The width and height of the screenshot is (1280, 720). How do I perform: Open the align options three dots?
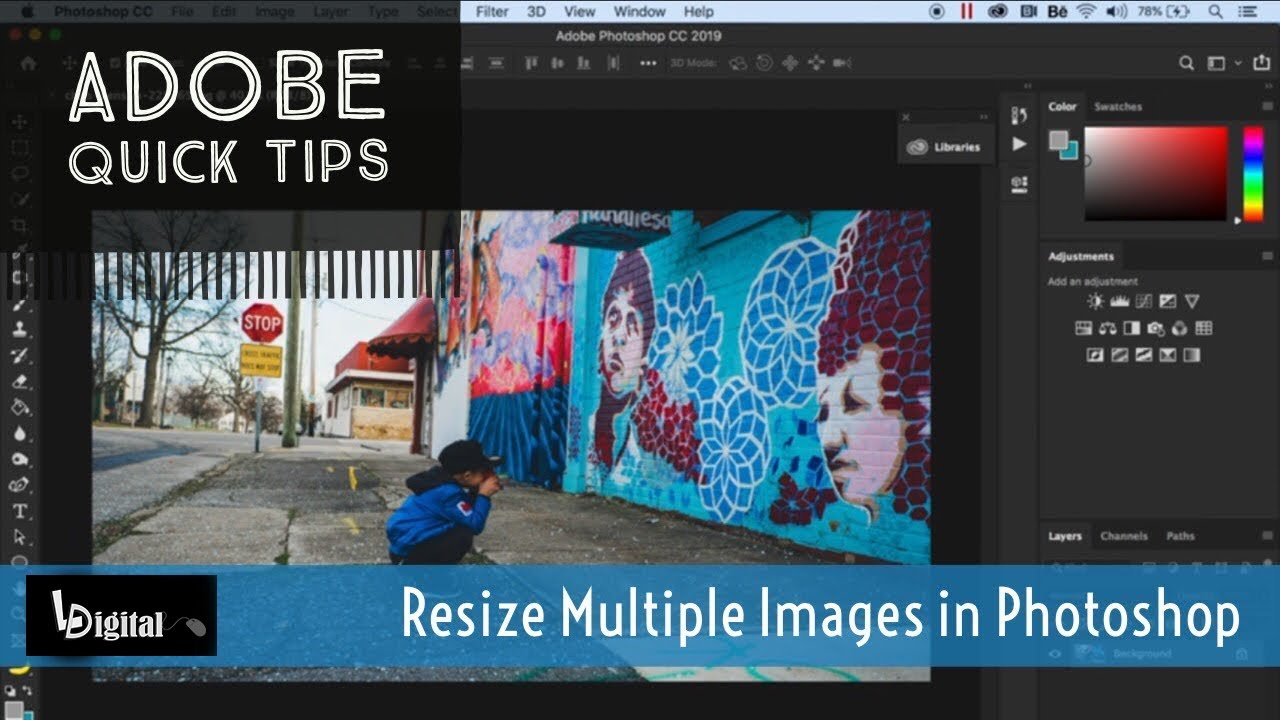(648, 63)
